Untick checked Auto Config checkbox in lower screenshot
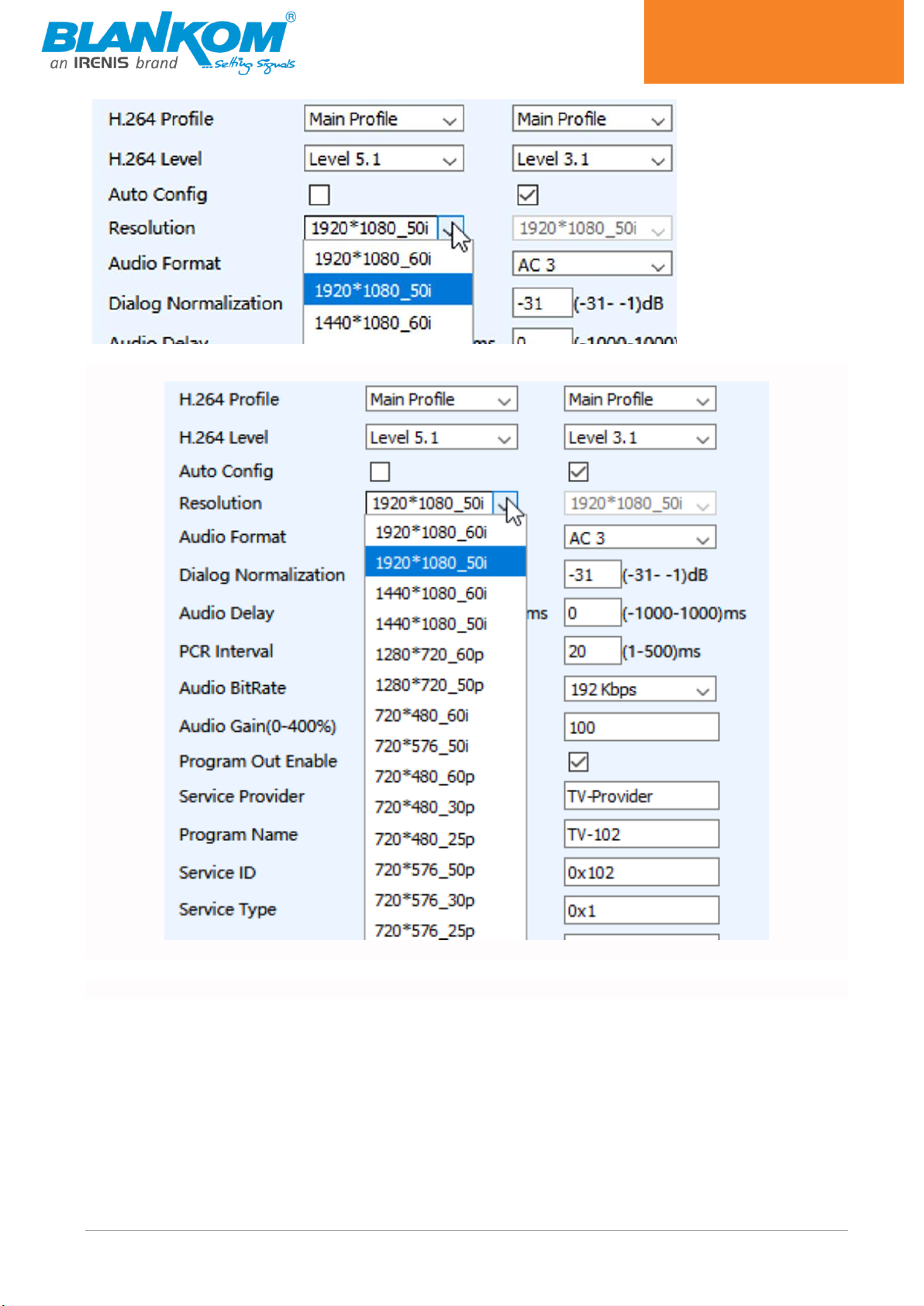924x1306 pixels. pyautogui.click(x=578, y=471)
